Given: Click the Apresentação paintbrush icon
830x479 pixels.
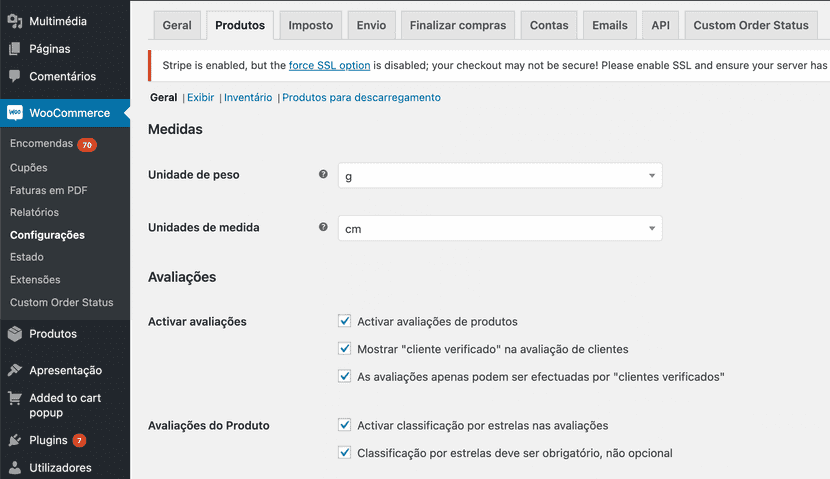Looking at the screenshot, I should (15, 370).
